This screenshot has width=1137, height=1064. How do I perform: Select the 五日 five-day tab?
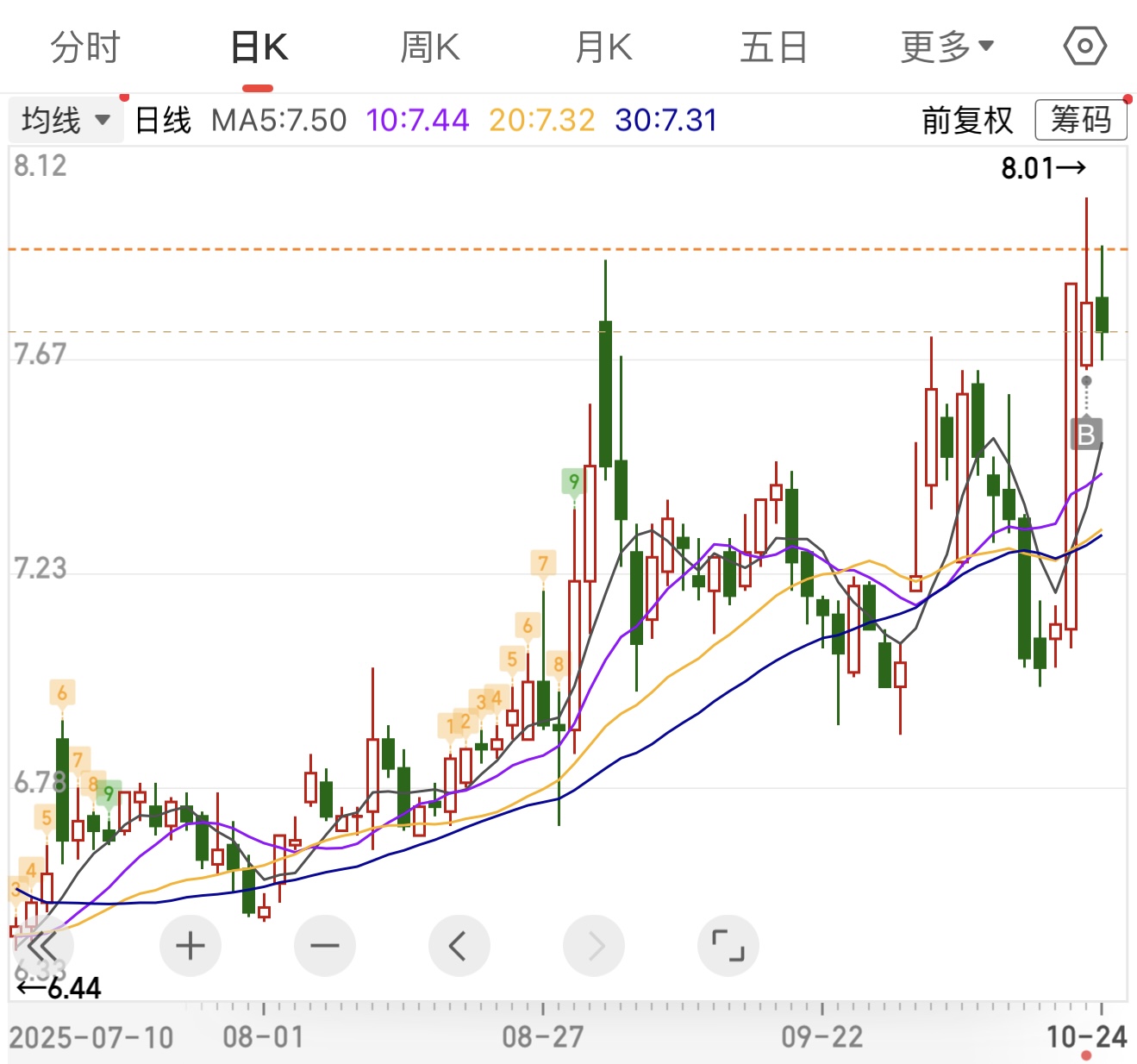pos(773,47)
